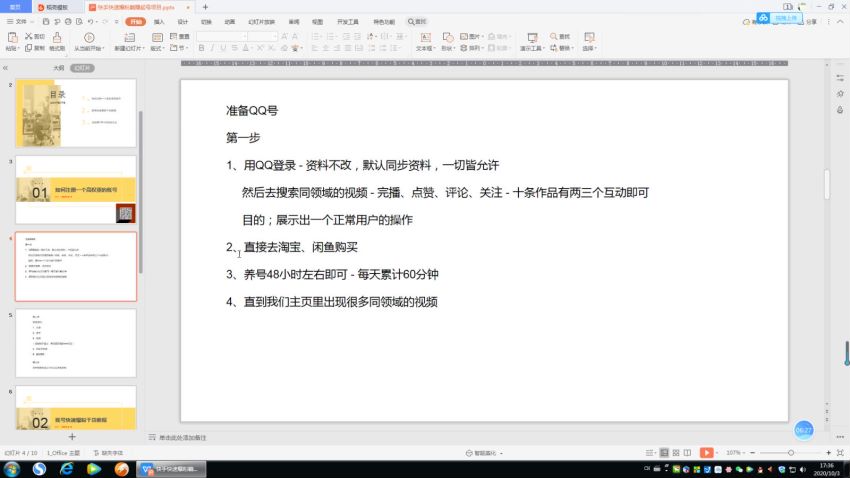This screenshot has width=850, height=478.
Task: Select the Format Painter brush icon
Action: [57, 37]
